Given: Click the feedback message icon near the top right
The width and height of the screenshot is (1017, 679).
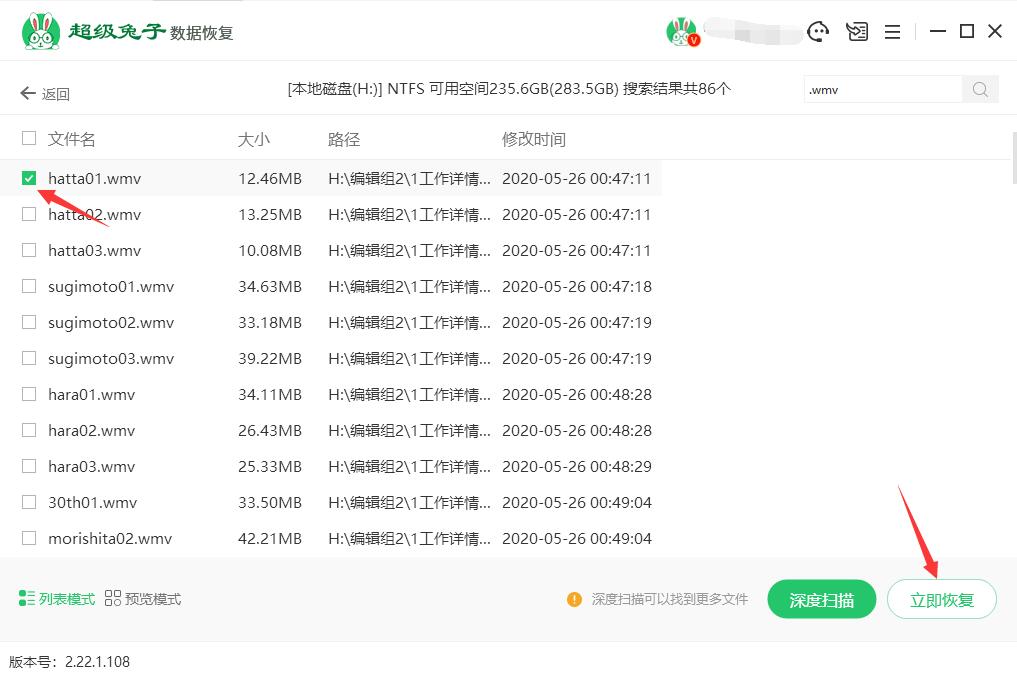Looking at the screenshot, I should (x=857, y=31).
